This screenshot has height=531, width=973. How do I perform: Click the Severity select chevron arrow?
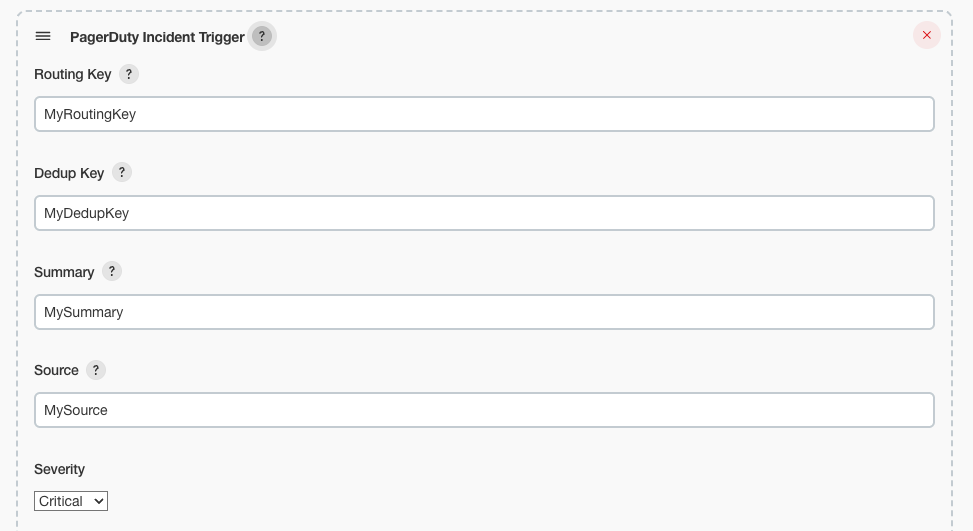tap(98, 501)
